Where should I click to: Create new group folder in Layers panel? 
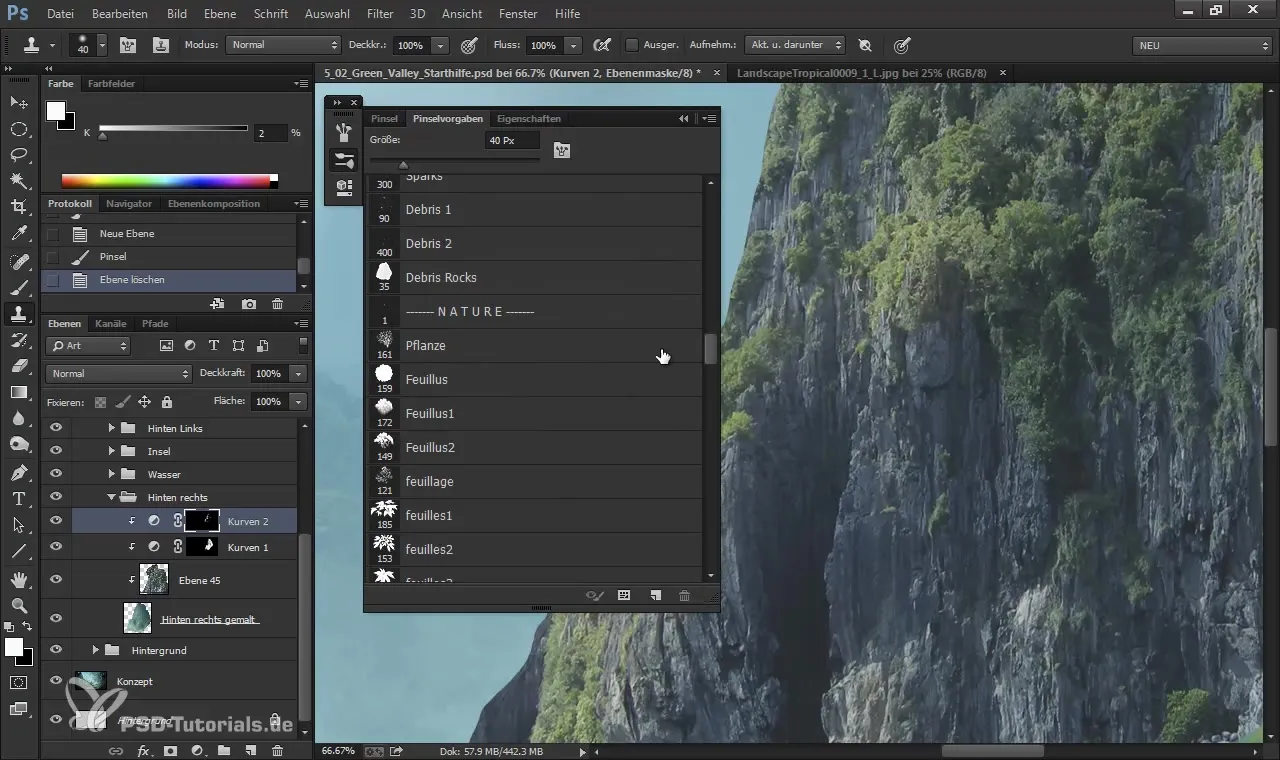(x=224, y=750)
